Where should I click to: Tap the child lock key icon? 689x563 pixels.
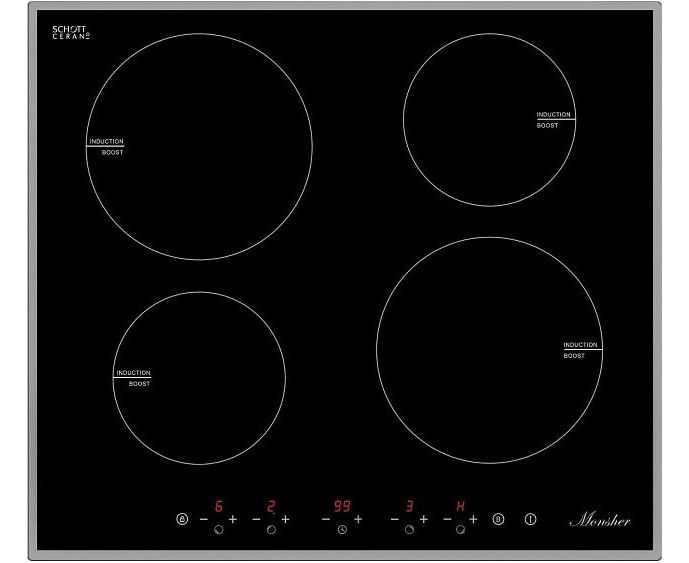pos(181,519)
